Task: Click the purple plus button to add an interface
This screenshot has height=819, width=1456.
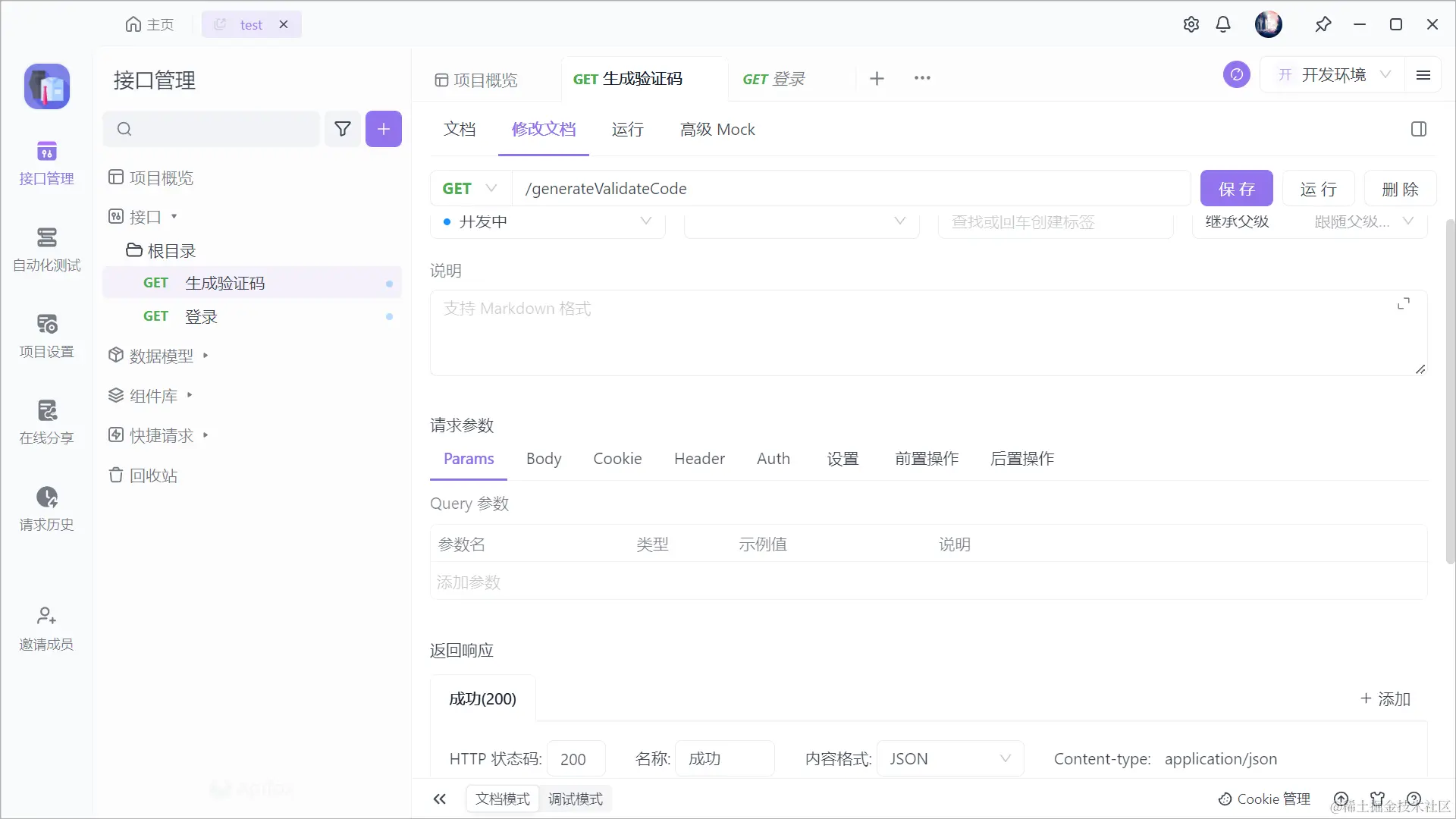Action: tap(384, 129)
